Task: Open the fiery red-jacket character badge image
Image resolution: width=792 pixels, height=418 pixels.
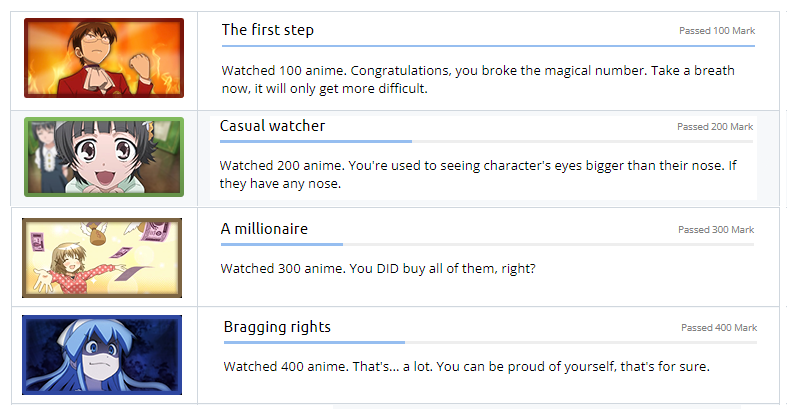Action: pyautogui.click(x=104, y=58)
